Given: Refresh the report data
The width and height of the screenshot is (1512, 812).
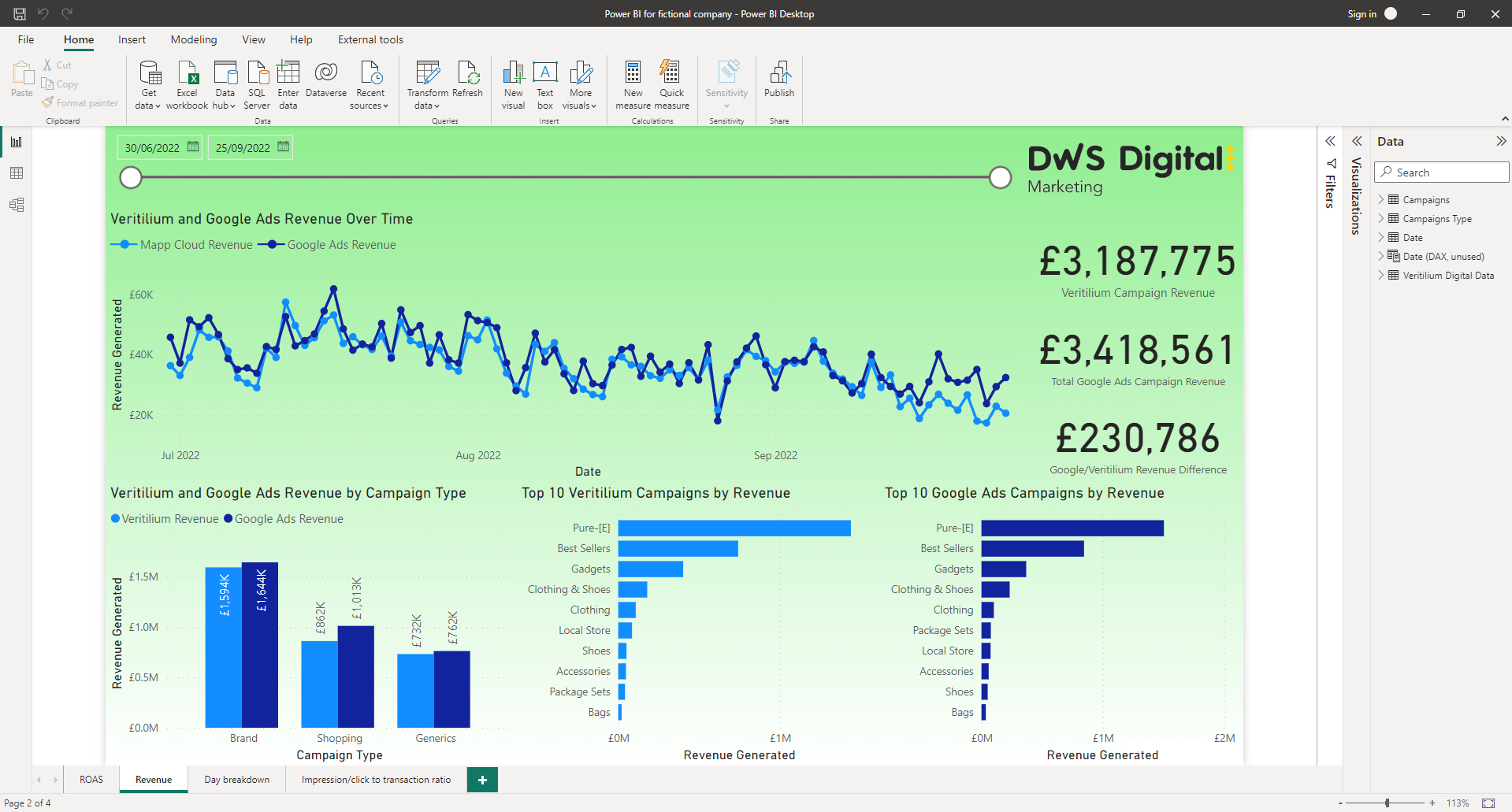Looking at the screenshot, I should (467, 73).
